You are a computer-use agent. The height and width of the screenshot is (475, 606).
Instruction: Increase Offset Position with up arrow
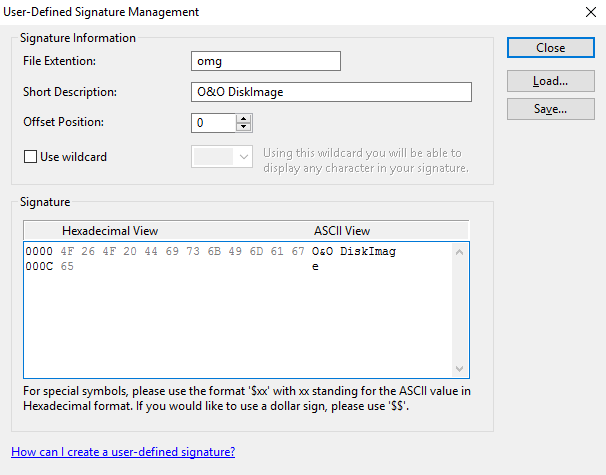tap(244, 118)
